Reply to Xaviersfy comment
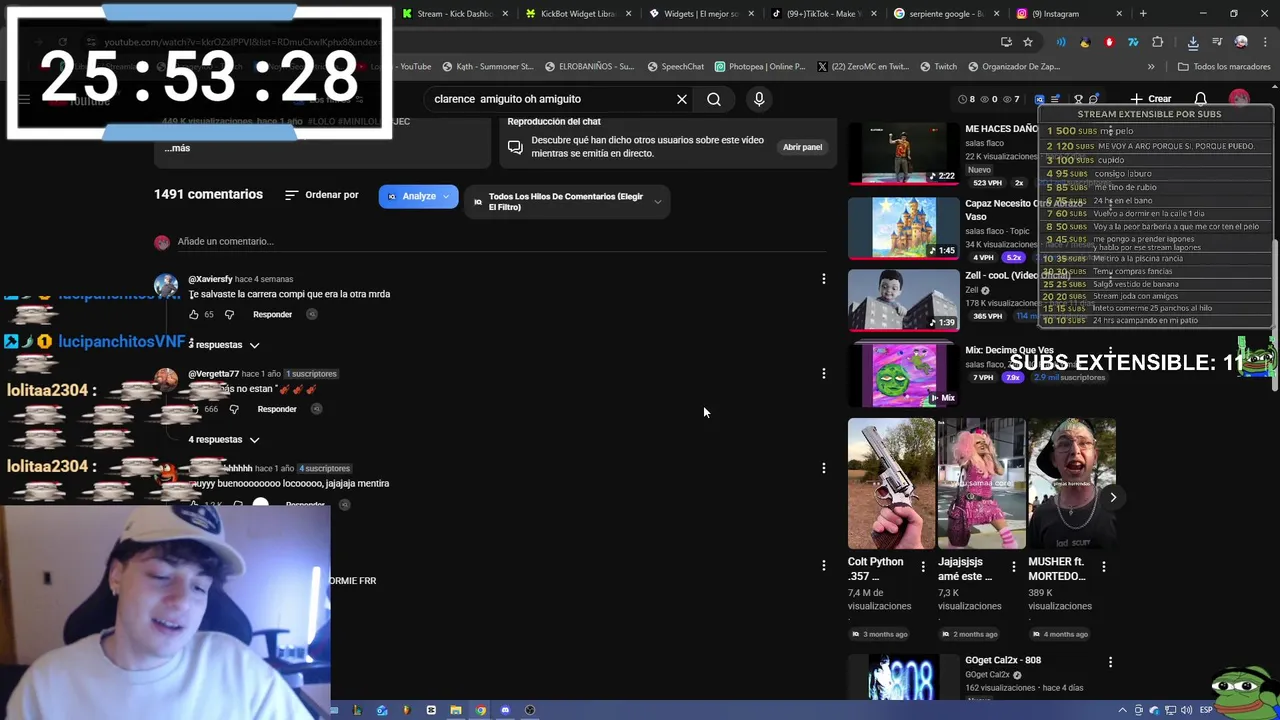 point(272,314)
